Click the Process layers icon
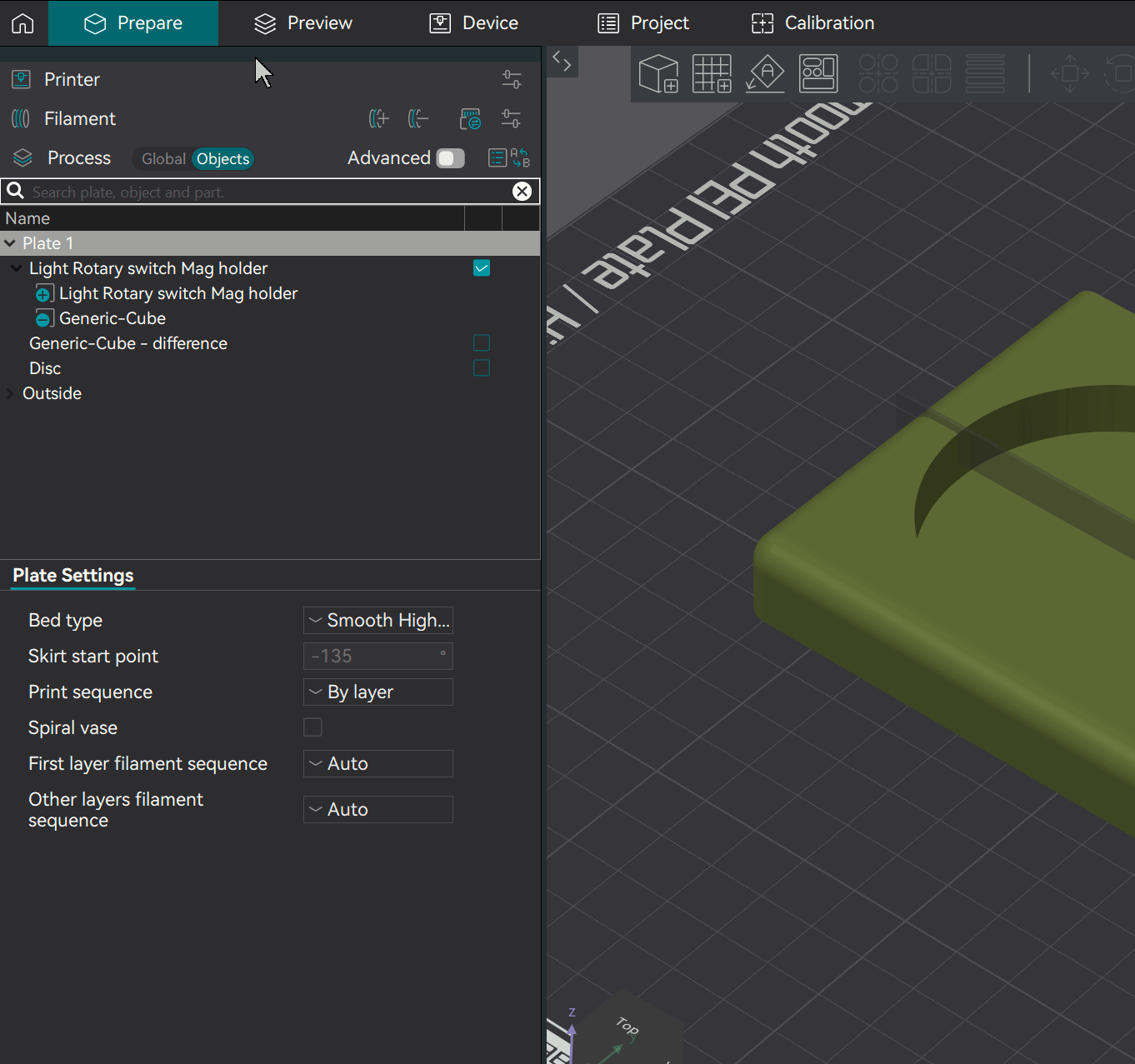Image resolution: width=1135 pixels, height=1064 pixels. [22, 157]
